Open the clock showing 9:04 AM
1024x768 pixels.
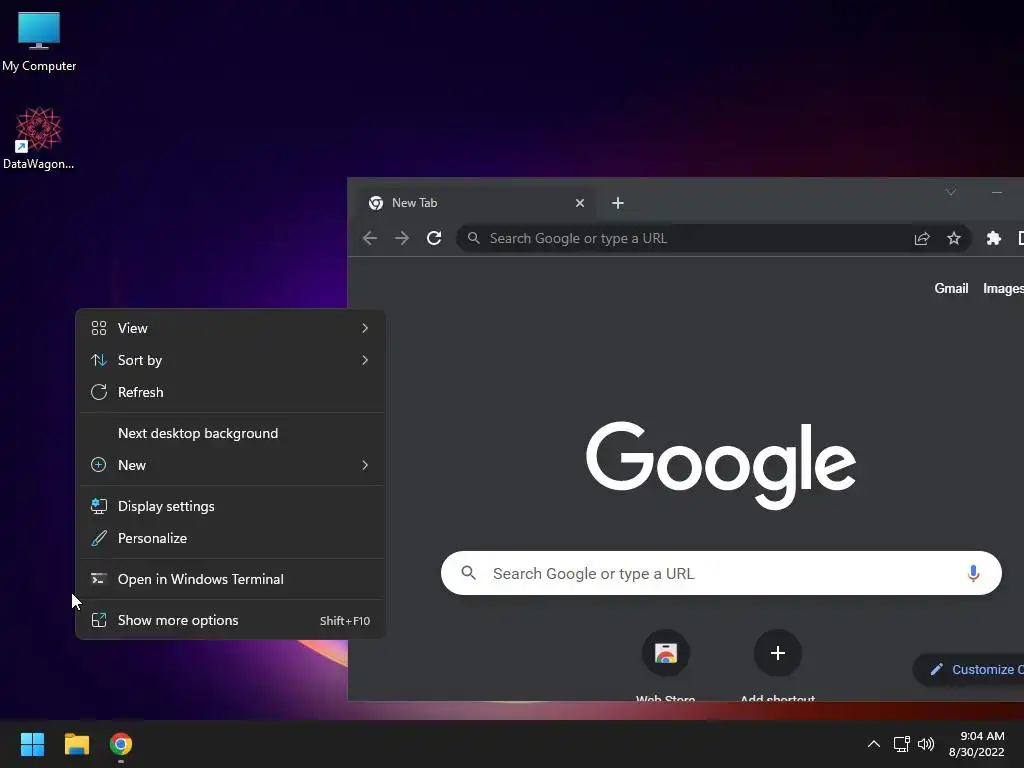(976, 744)
